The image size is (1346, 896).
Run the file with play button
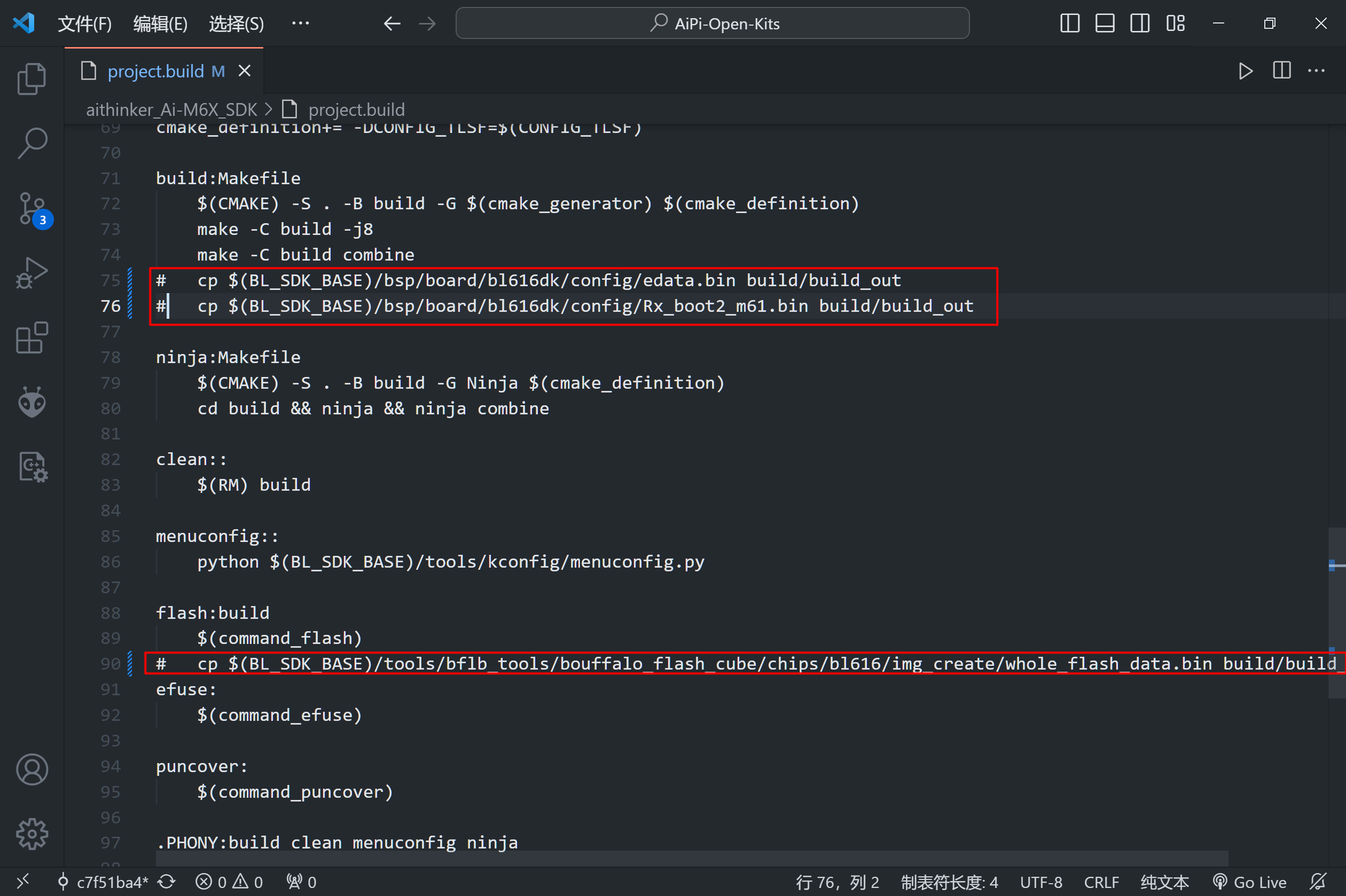click(1246, 71)
